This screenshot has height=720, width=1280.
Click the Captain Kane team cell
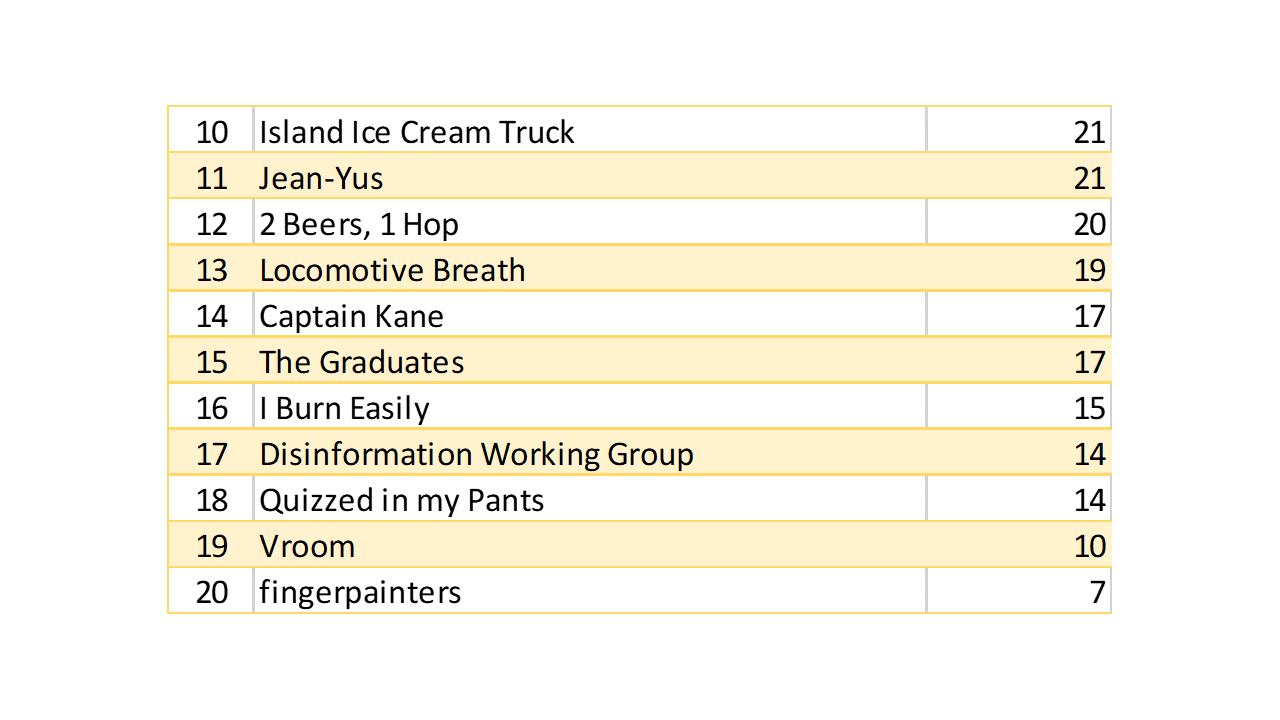click(351, 316)
